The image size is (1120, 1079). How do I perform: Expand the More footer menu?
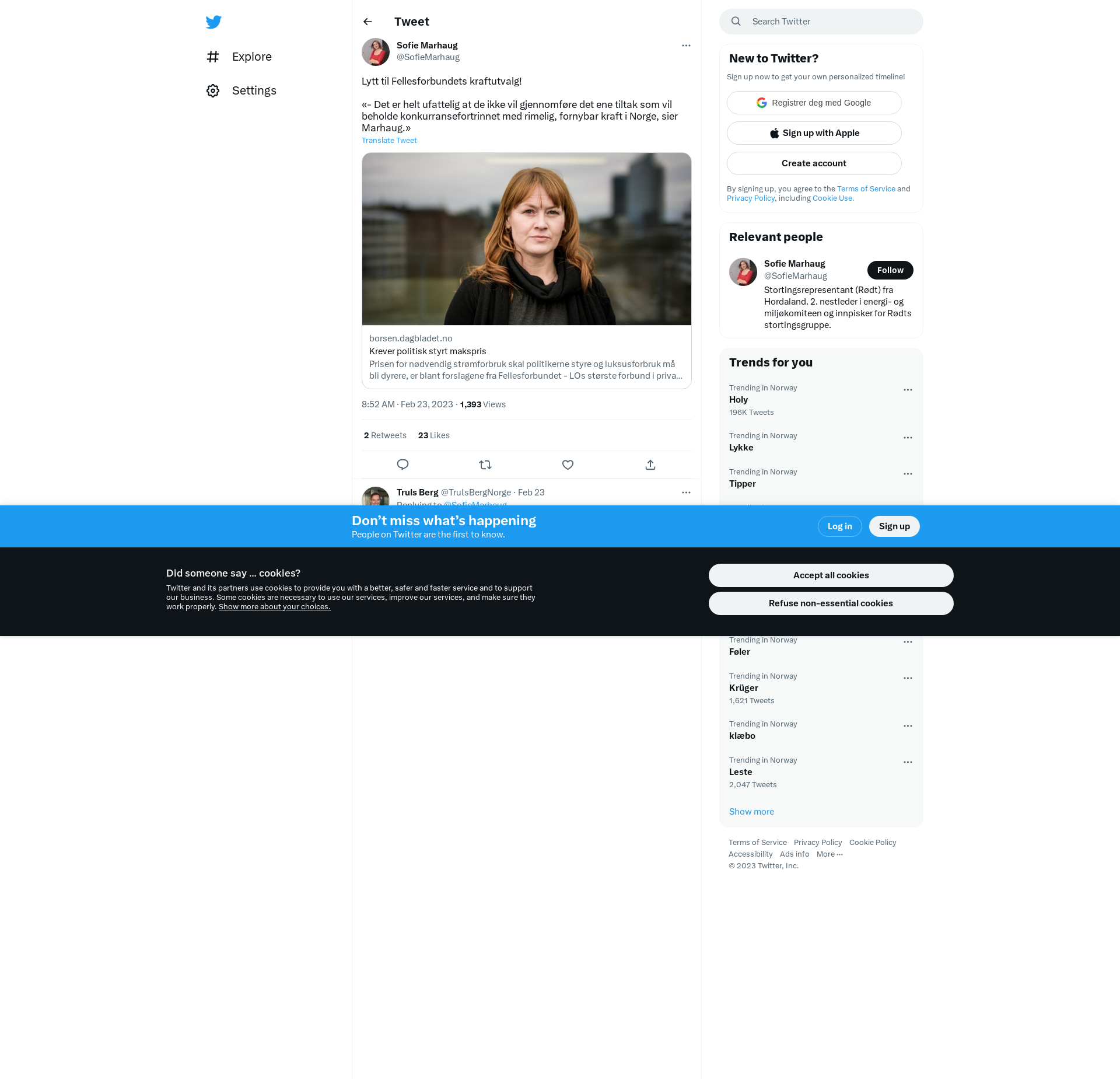click(829, 854)
